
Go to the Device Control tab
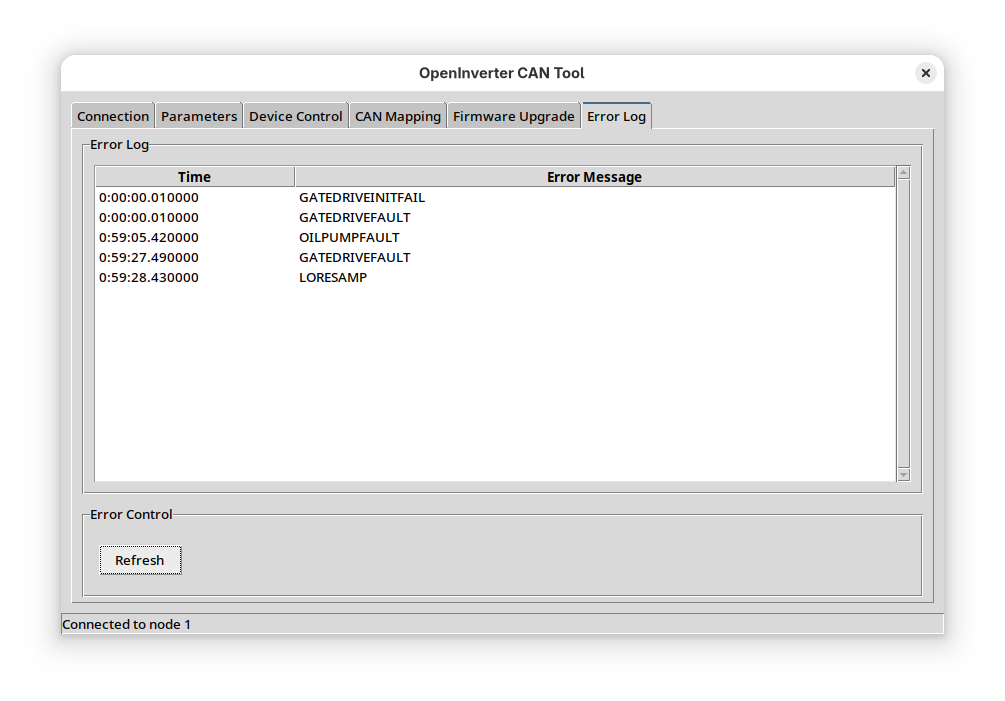[295, 116]
